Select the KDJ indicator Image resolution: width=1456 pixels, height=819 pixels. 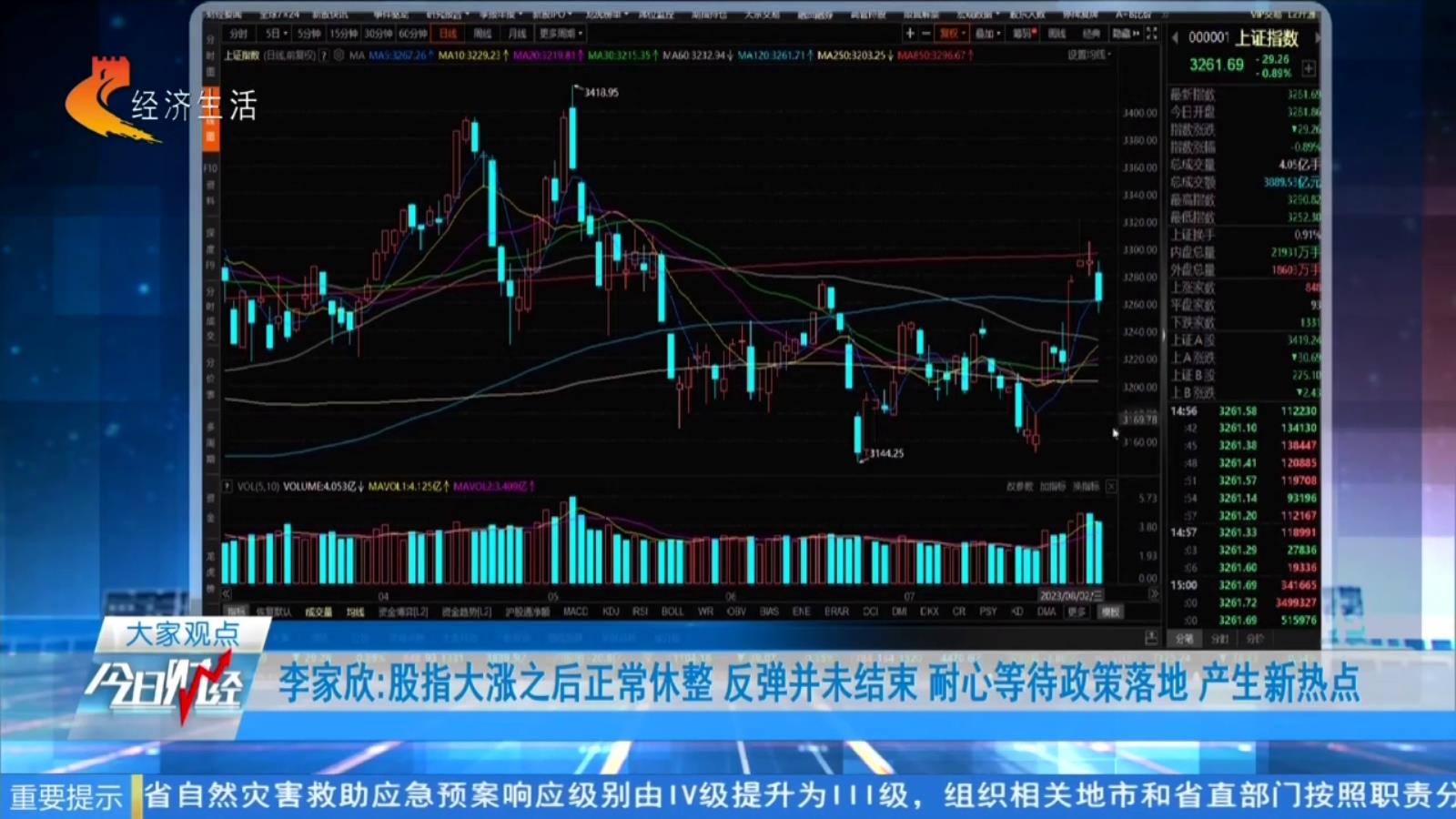pos(611,612)
